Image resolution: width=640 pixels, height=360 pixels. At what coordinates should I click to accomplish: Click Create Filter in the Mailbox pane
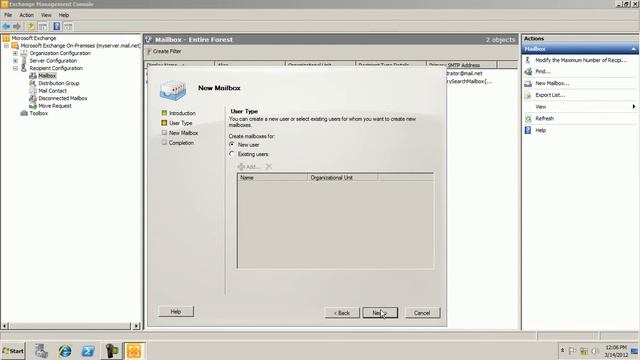click(x=164, y=51)
